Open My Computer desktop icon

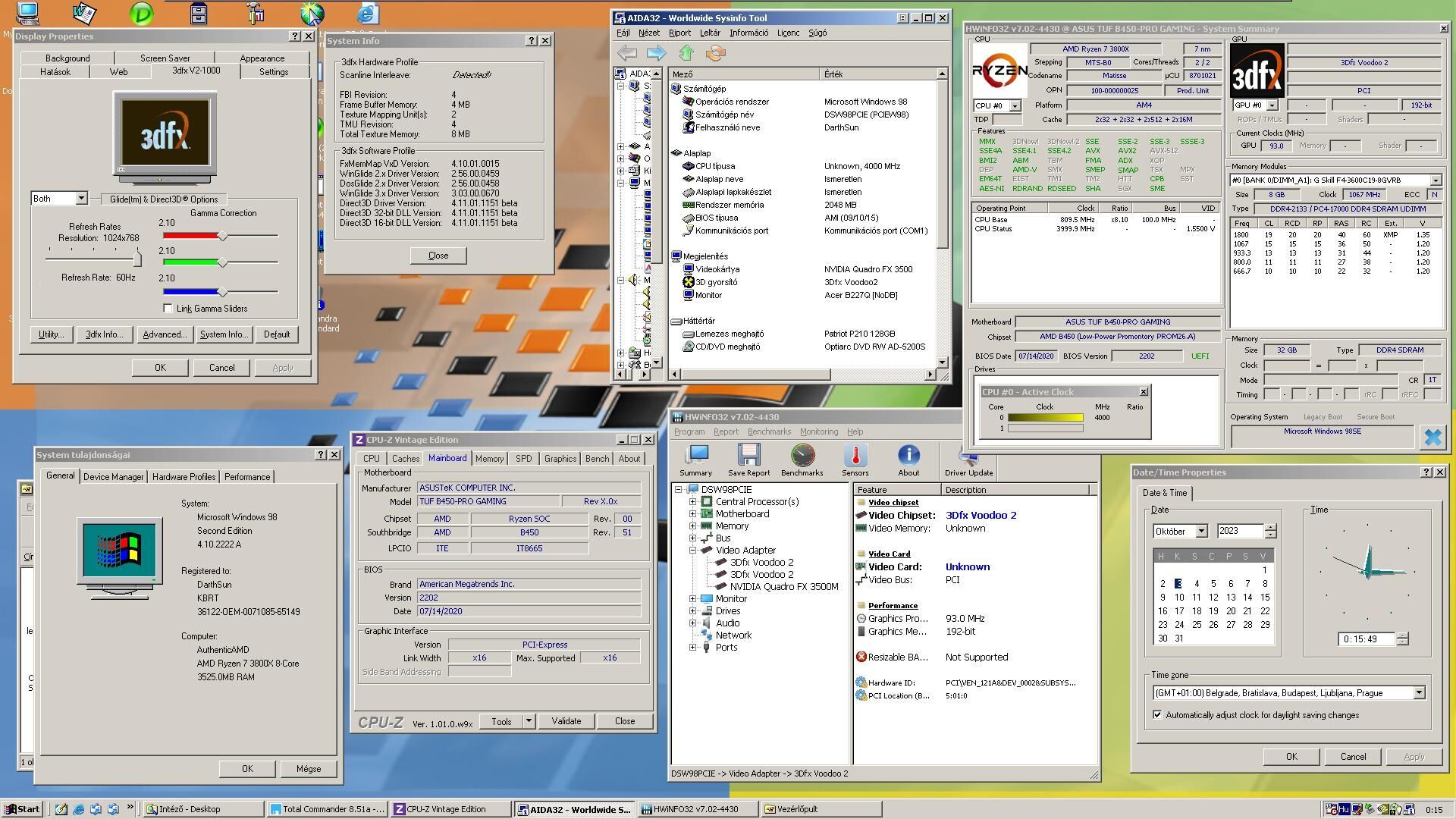(27, 13)
